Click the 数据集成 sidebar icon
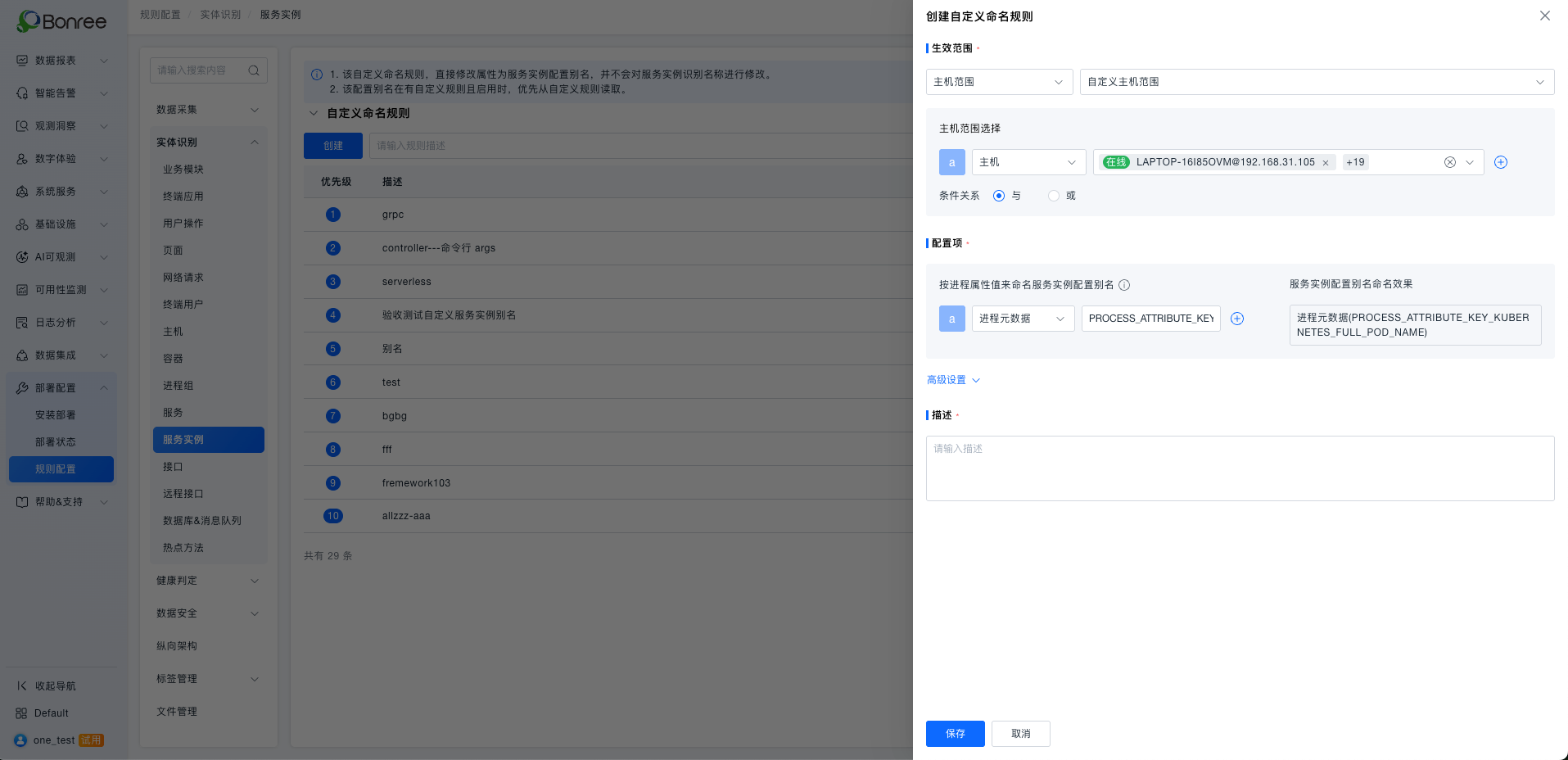This screenshot has width=1568, height=760. coord(22,355)
